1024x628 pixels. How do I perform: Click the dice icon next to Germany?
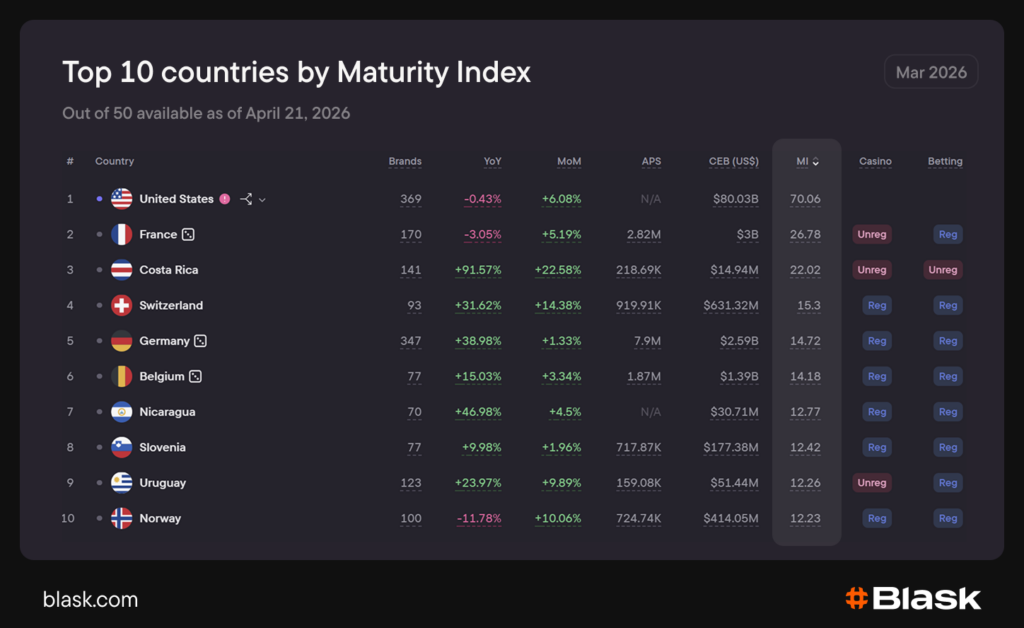[200, 341]
